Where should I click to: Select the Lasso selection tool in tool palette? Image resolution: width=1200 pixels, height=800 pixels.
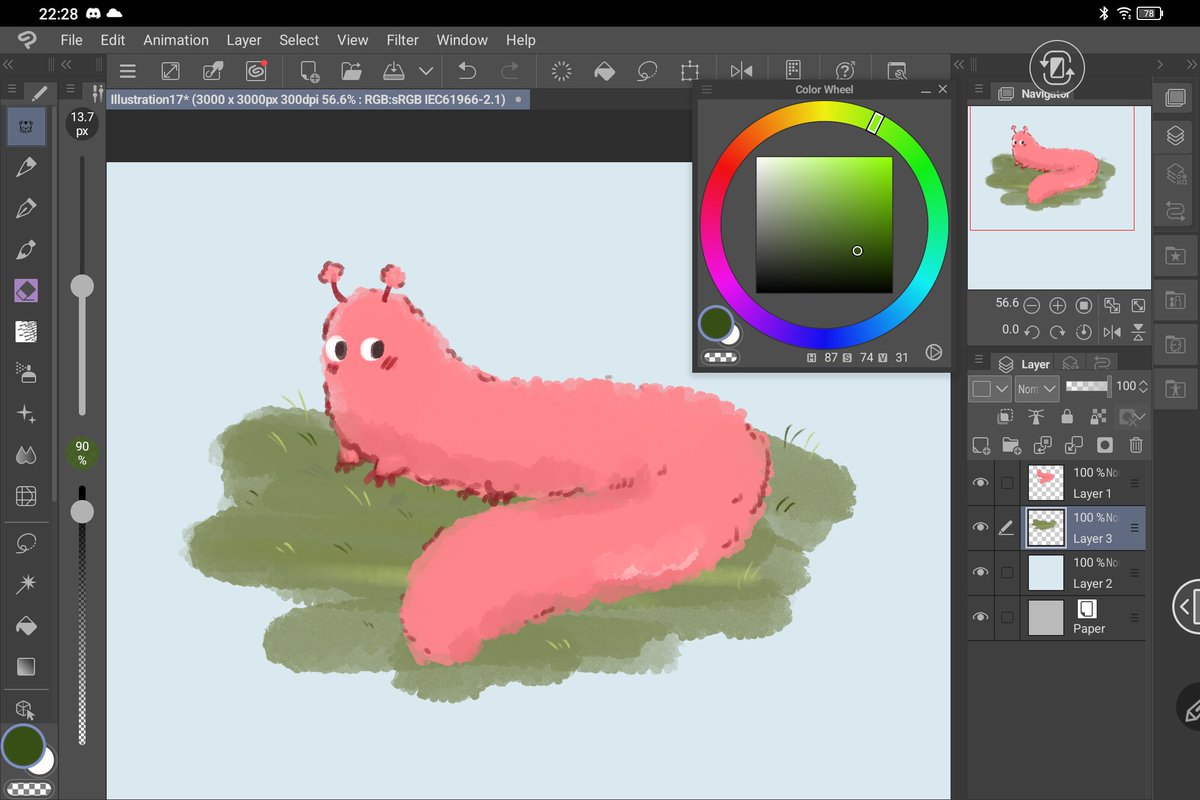tap(27, 543)
